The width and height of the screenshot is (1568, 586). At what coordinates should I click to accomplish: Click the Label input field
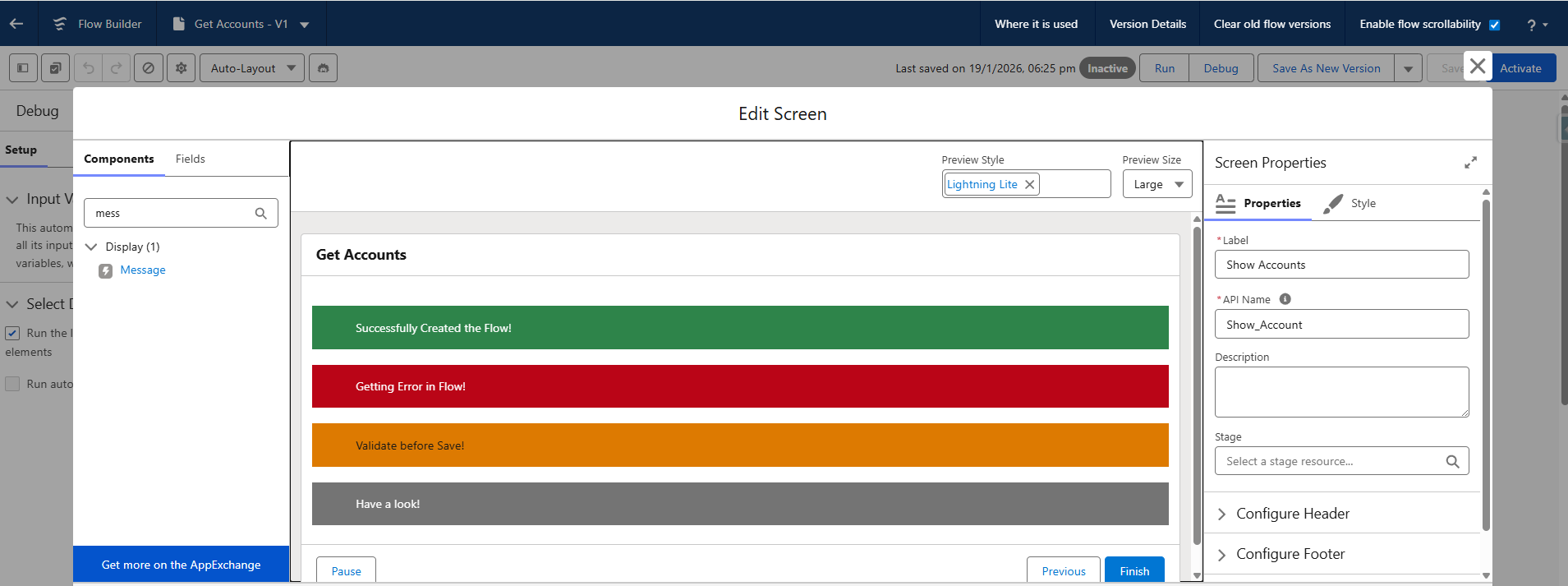tap(1340, 265)
